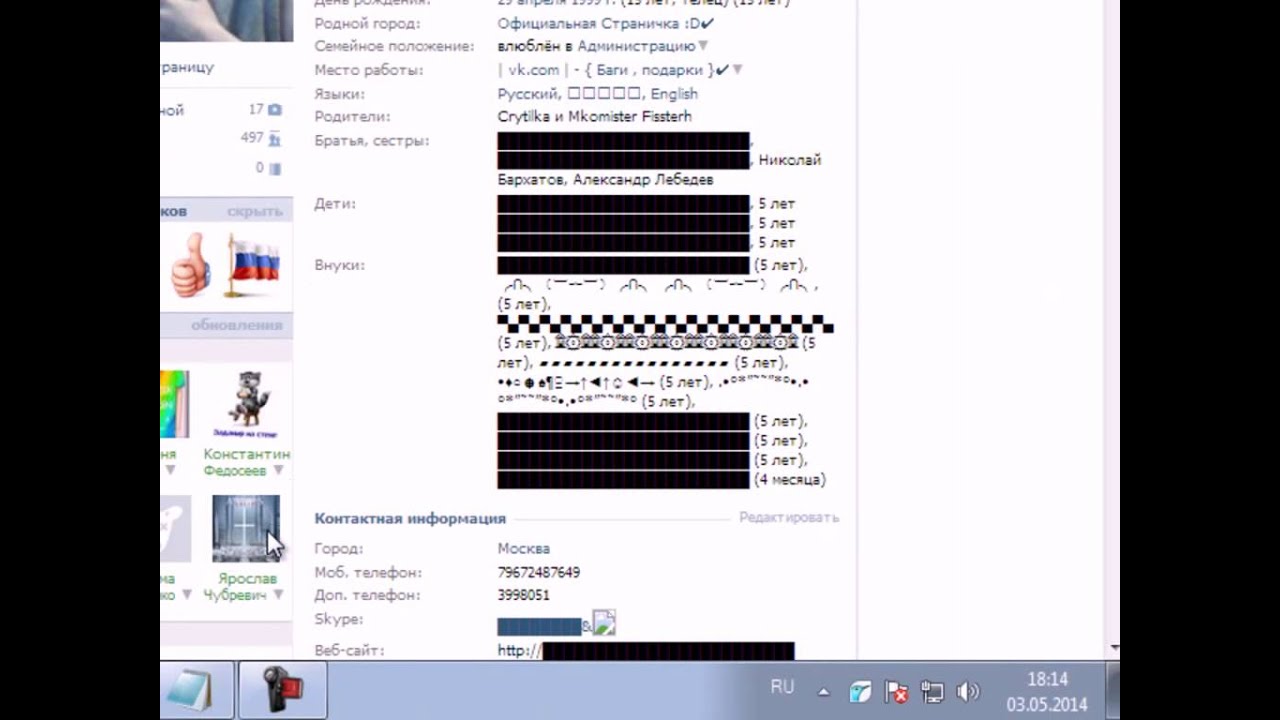Open Ярослав Чубревич's avatar thumbnail
1280x720 pixels.
point(246,528)
